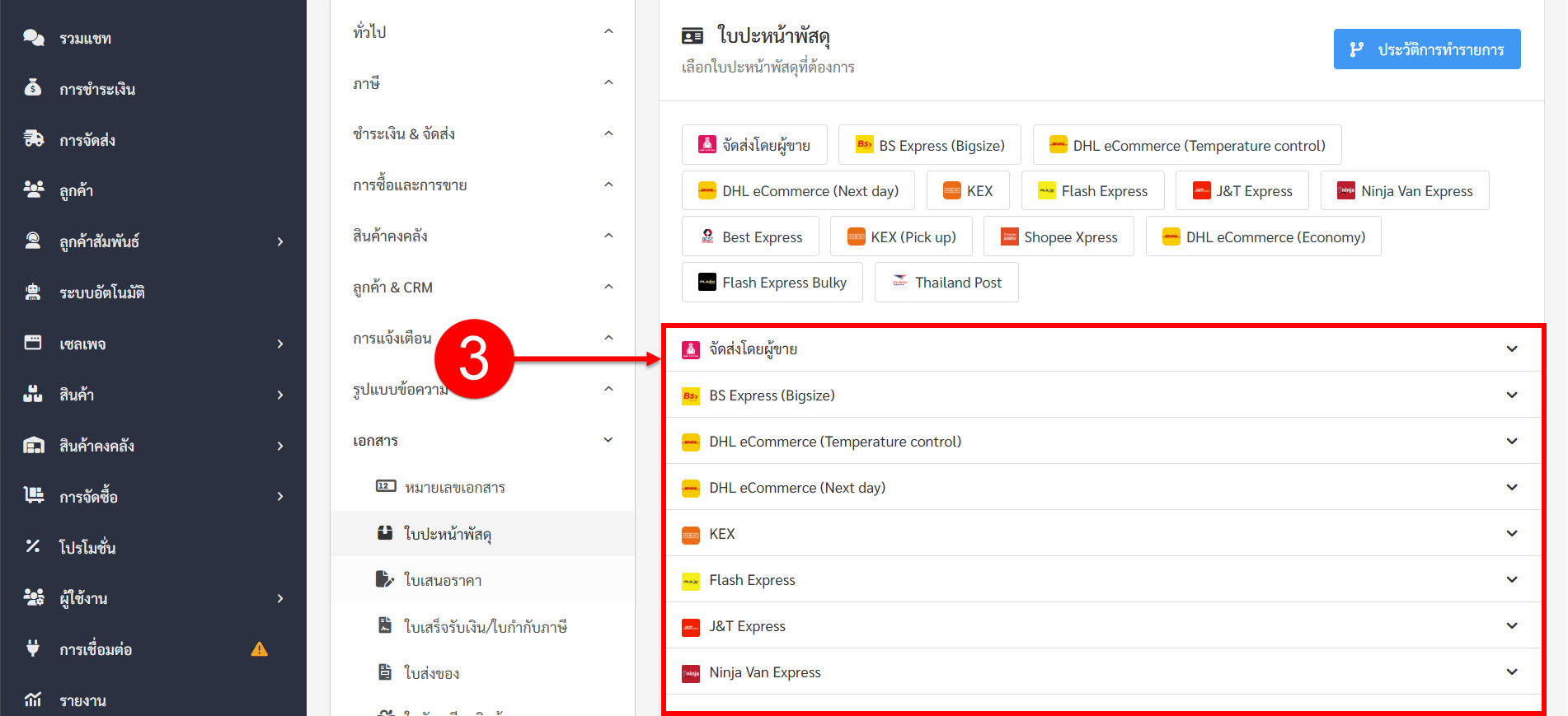
Task: Expand the KEX accordion row chevron
Action: tap(1512, 533)
